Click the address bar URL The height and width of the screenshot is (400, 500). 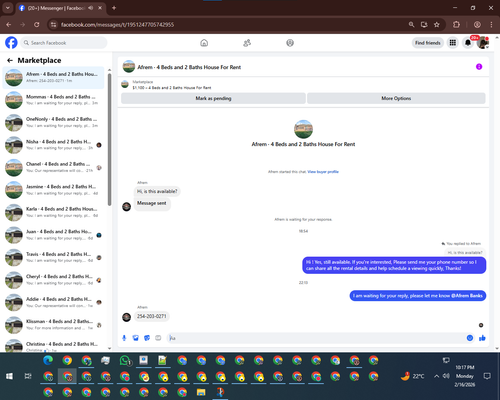[117, 25]
